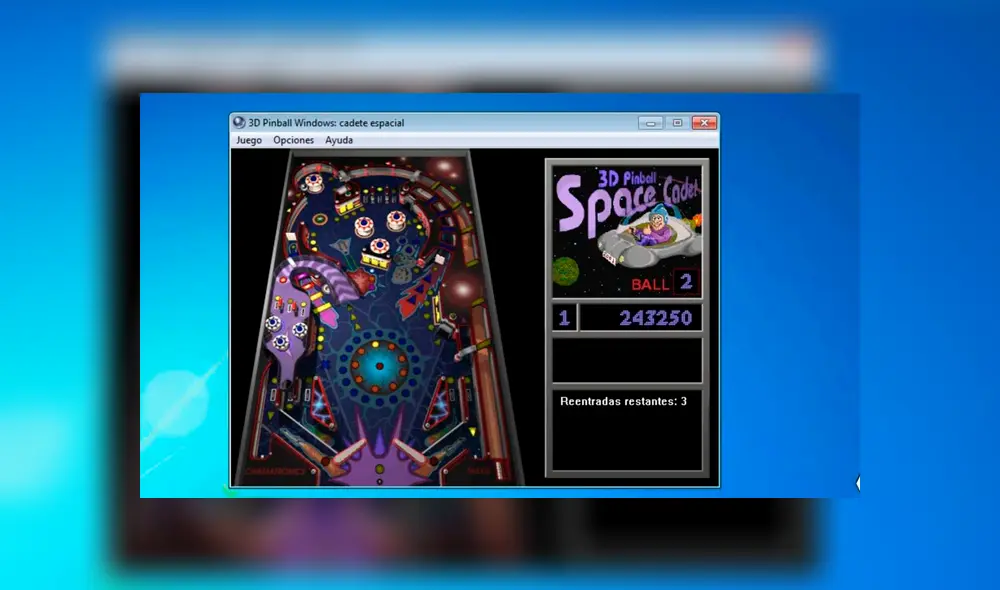
Task: Click the player number 1 indicator
Action: pos(563,317)
